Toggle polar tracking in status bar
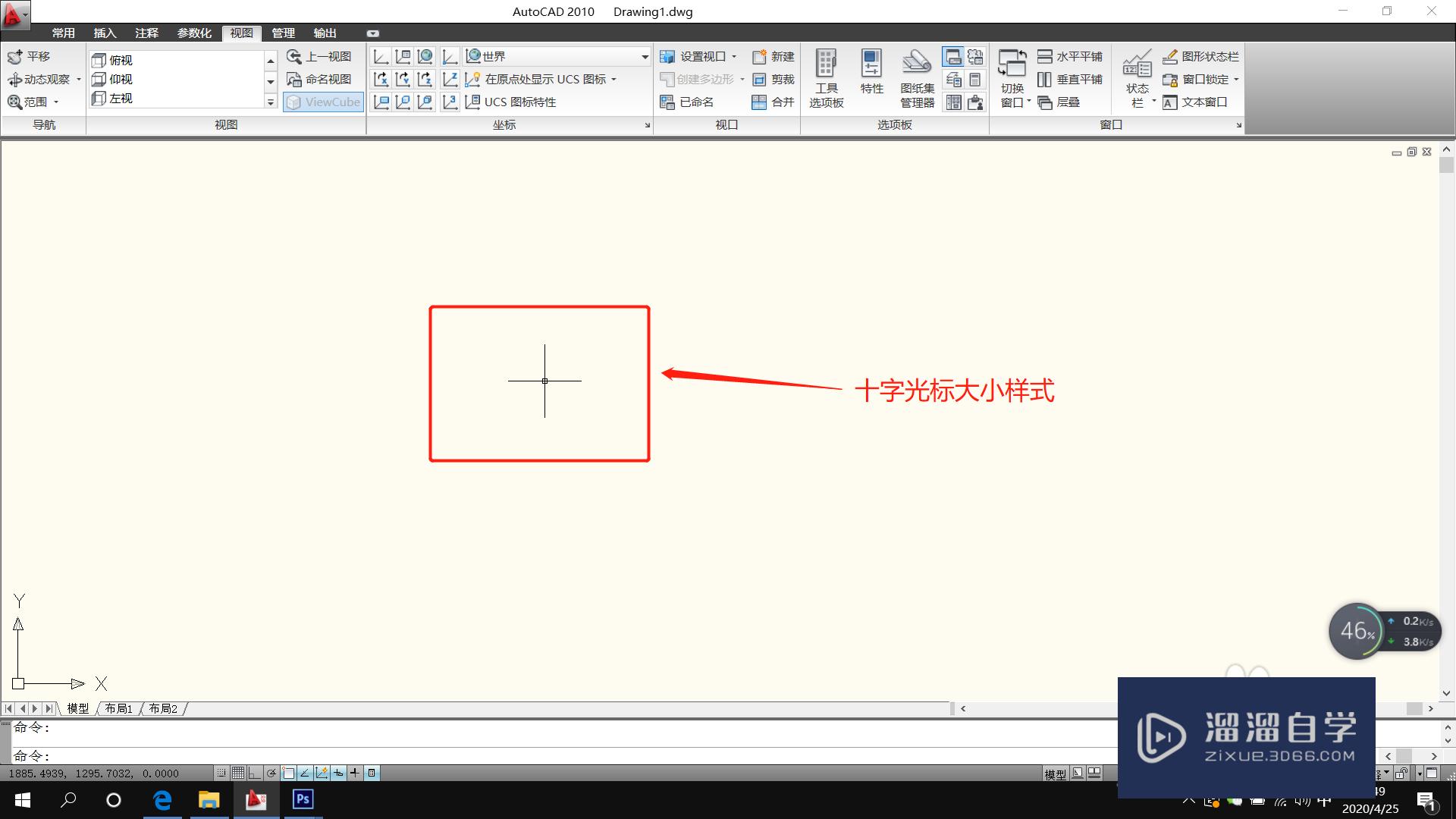The image size is (1456, 819). tap(271, 773)
